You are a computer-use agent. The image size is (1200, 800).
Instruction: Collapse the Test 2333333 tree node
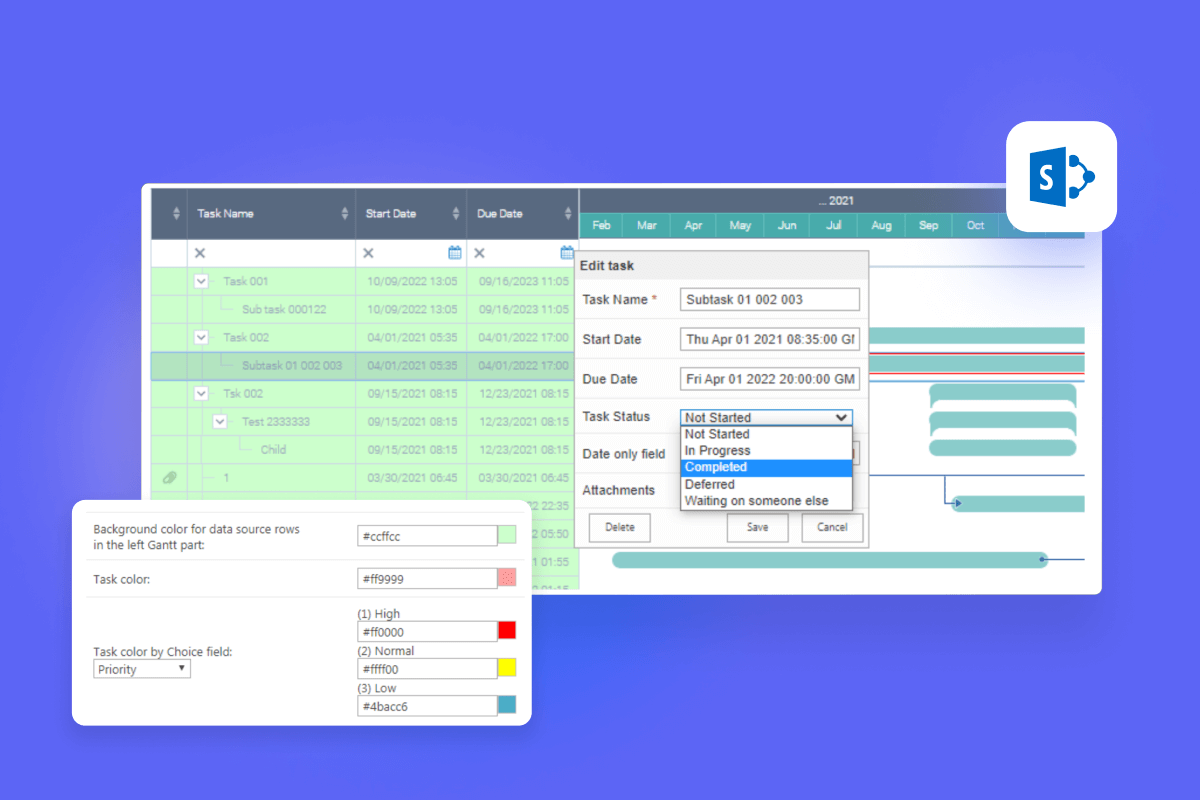pyautogui.click(x=220, y=422)
